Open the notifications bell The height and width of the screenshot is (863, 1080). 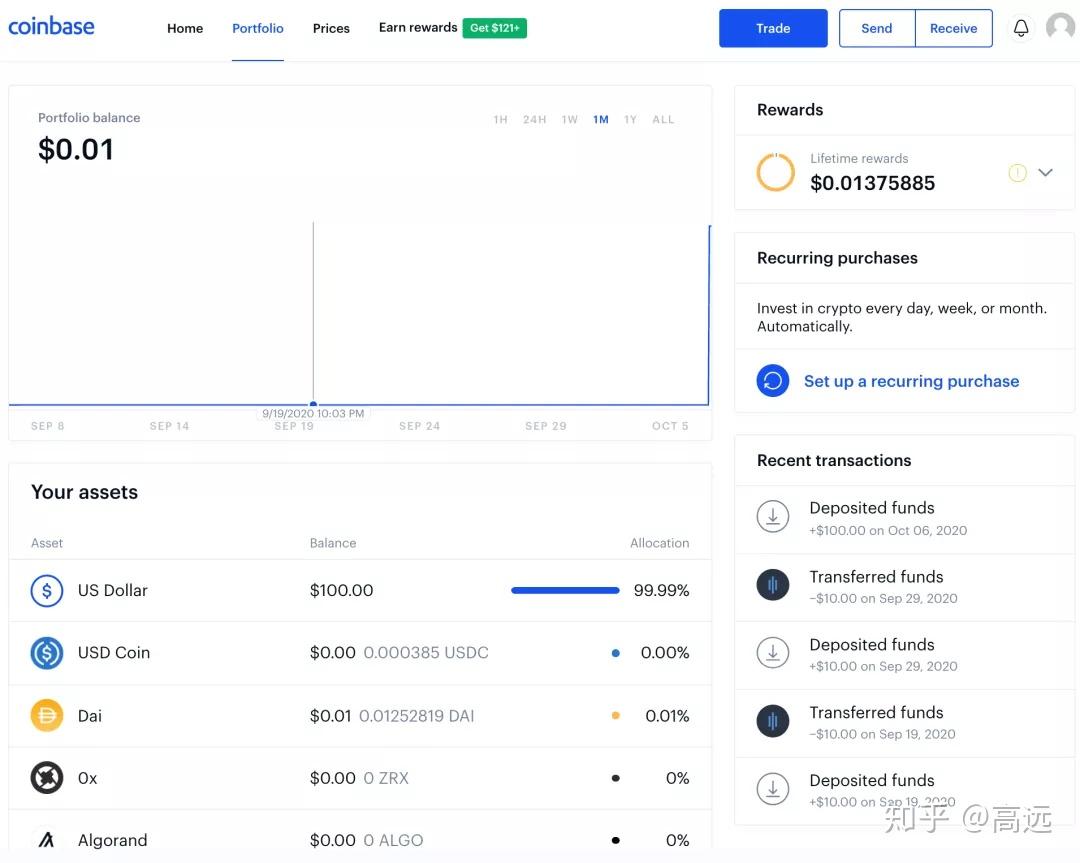tap(1021, 28)
